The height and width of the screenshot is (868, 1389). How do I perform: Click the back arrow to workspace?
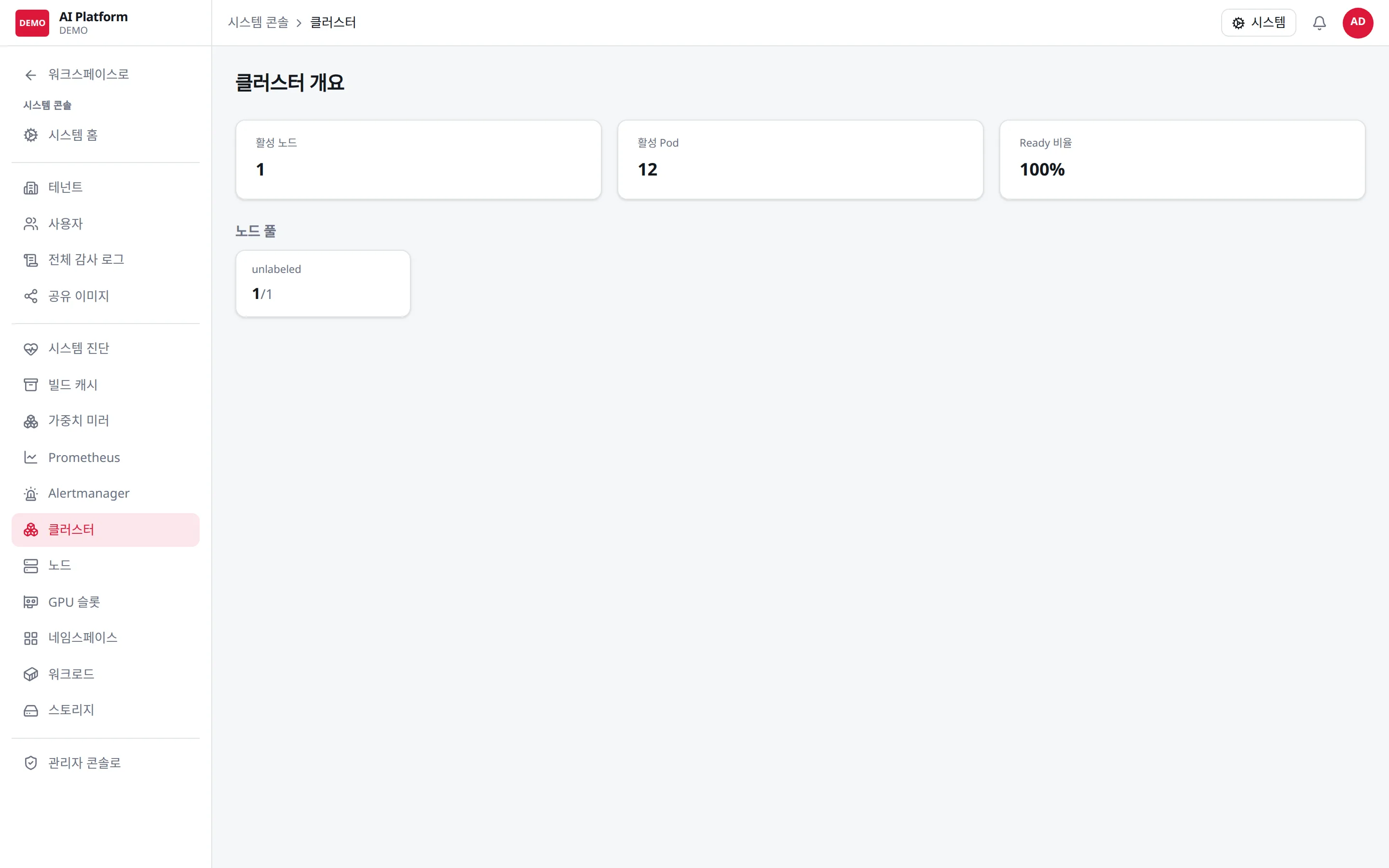[x=31, y=75]
